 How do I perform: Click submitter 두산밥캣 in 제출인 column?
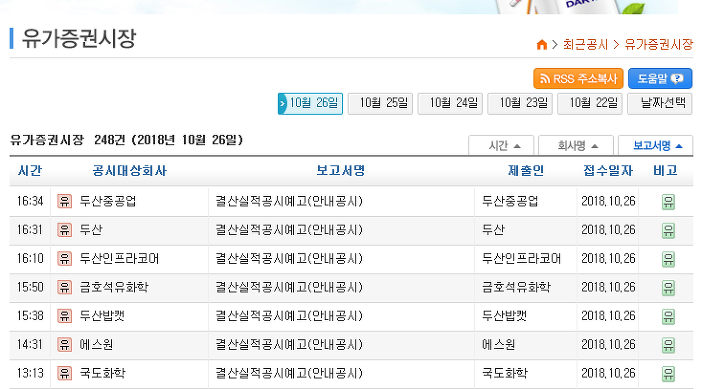coord(505,316)
